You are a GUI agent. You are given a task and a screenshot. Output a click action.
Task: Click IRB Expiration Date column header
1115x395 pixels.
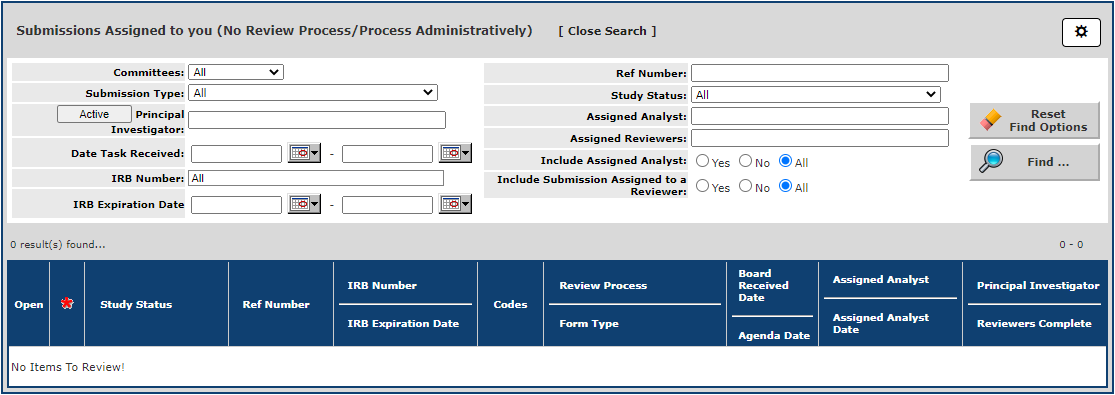pyautogui.click(x=403, y=323)
